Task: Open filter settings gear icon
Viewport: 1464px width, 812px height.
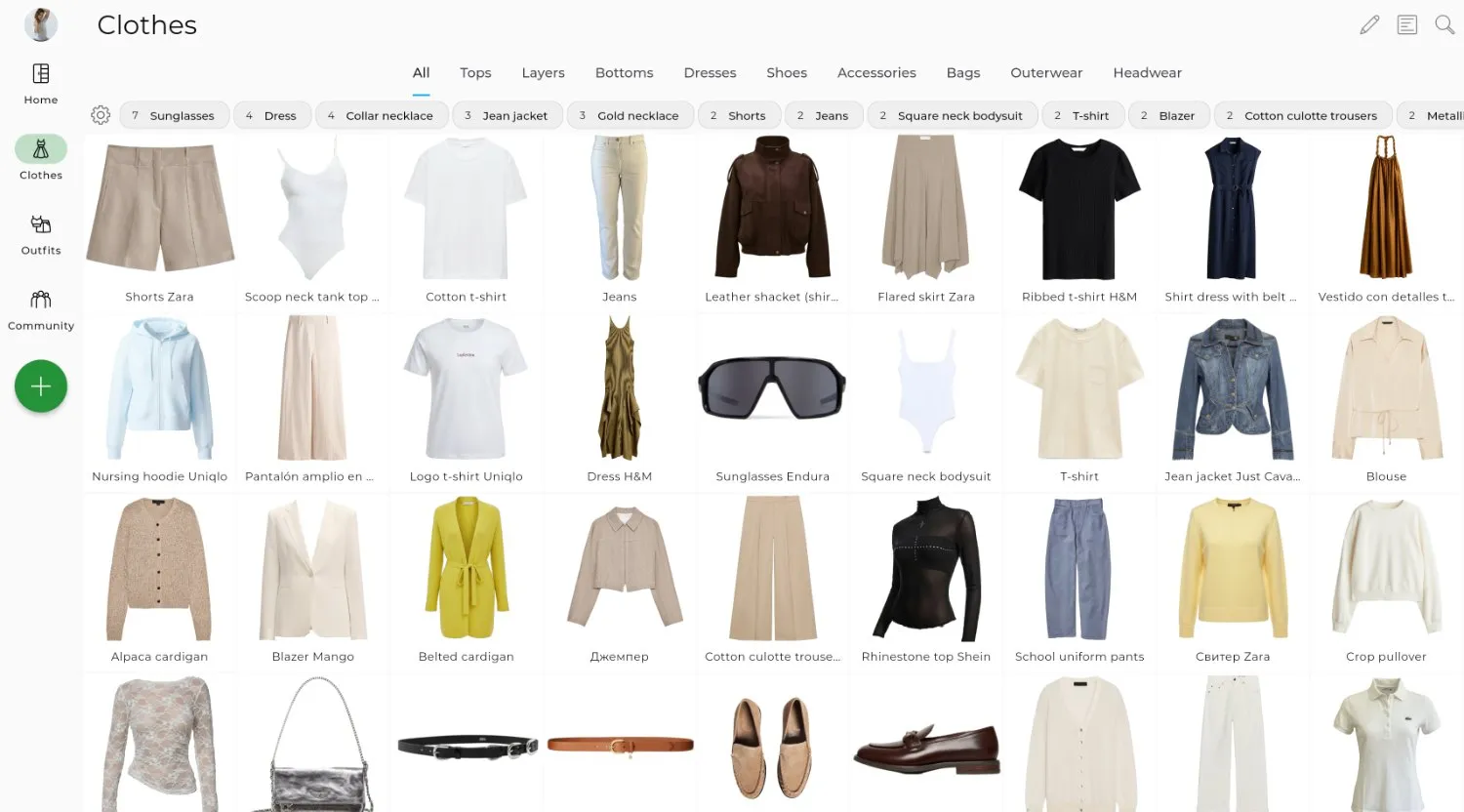Action: coord(101,115)
